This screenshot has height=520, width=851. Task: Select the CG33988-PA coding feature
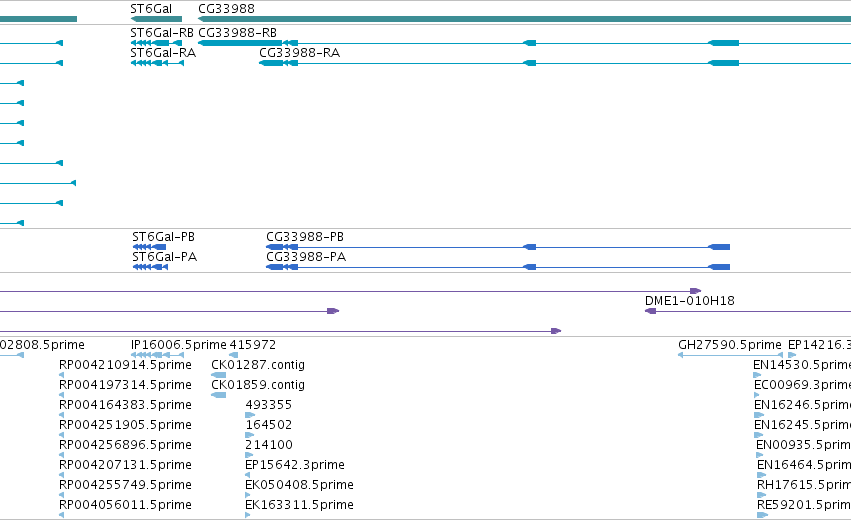pyautogui.click(x=498, y=267)
